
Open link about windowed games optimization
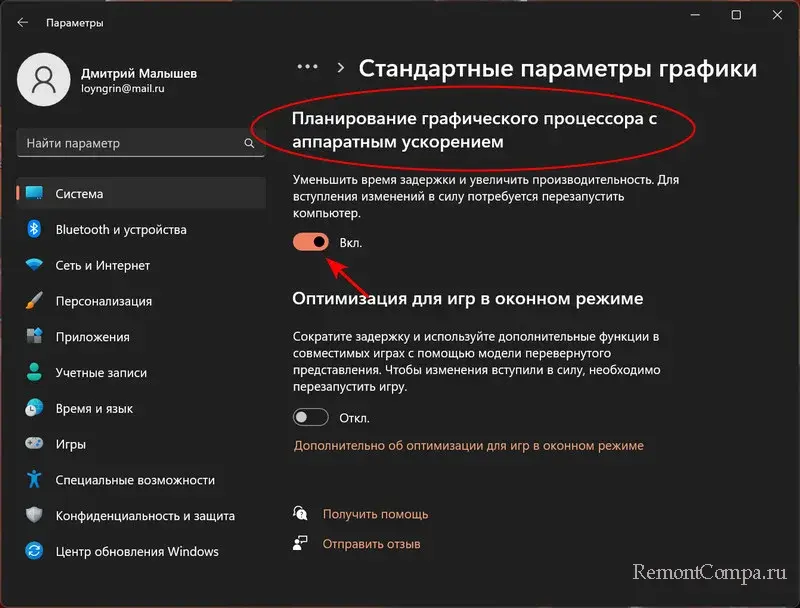click(x=468, y=446)
